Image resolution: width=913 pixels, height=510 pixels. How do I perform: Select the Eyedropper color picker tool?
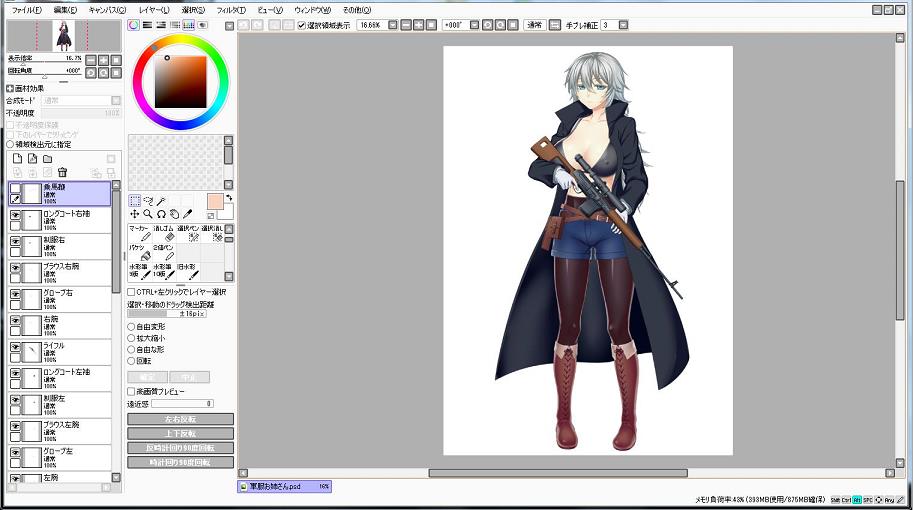click(x=186, y=214)
